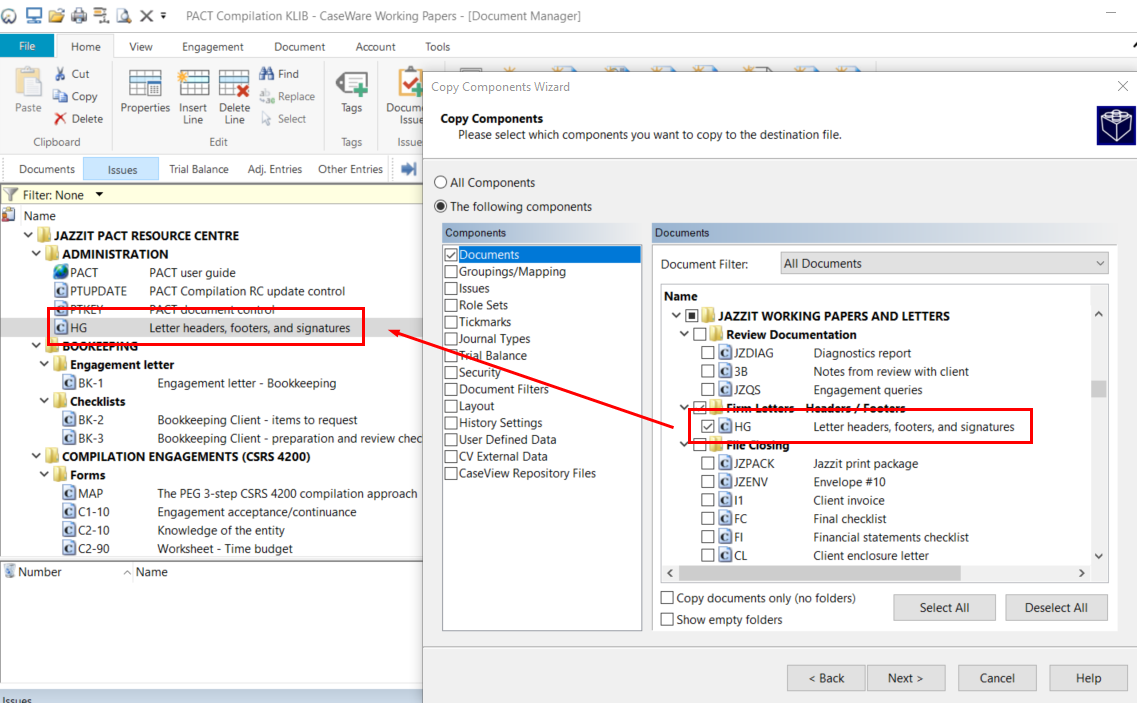Viewport: 1137px width, 703px height.
Task: Click the open folder icon in title bar
Action: (57, 15)
